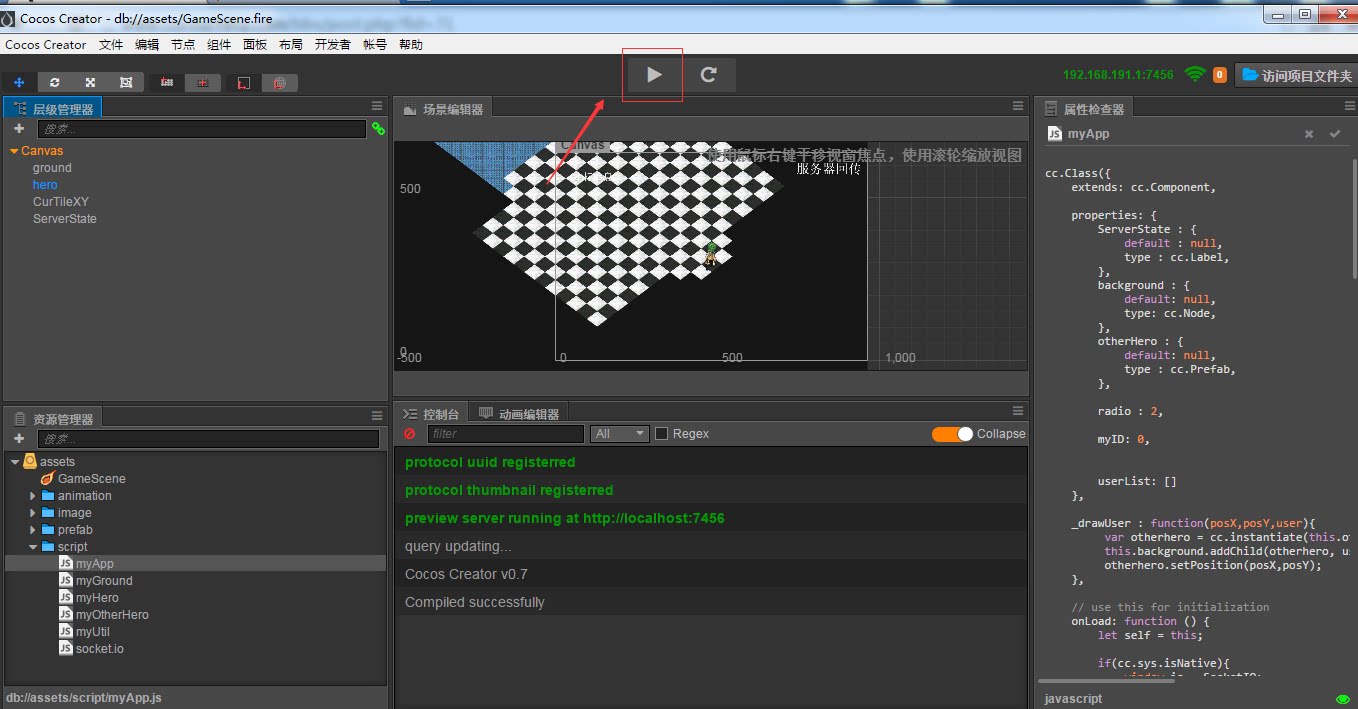Add a node with the hierarchy plus icon
This screenshot has height=709, width=1358.
[x=19, y=128]
